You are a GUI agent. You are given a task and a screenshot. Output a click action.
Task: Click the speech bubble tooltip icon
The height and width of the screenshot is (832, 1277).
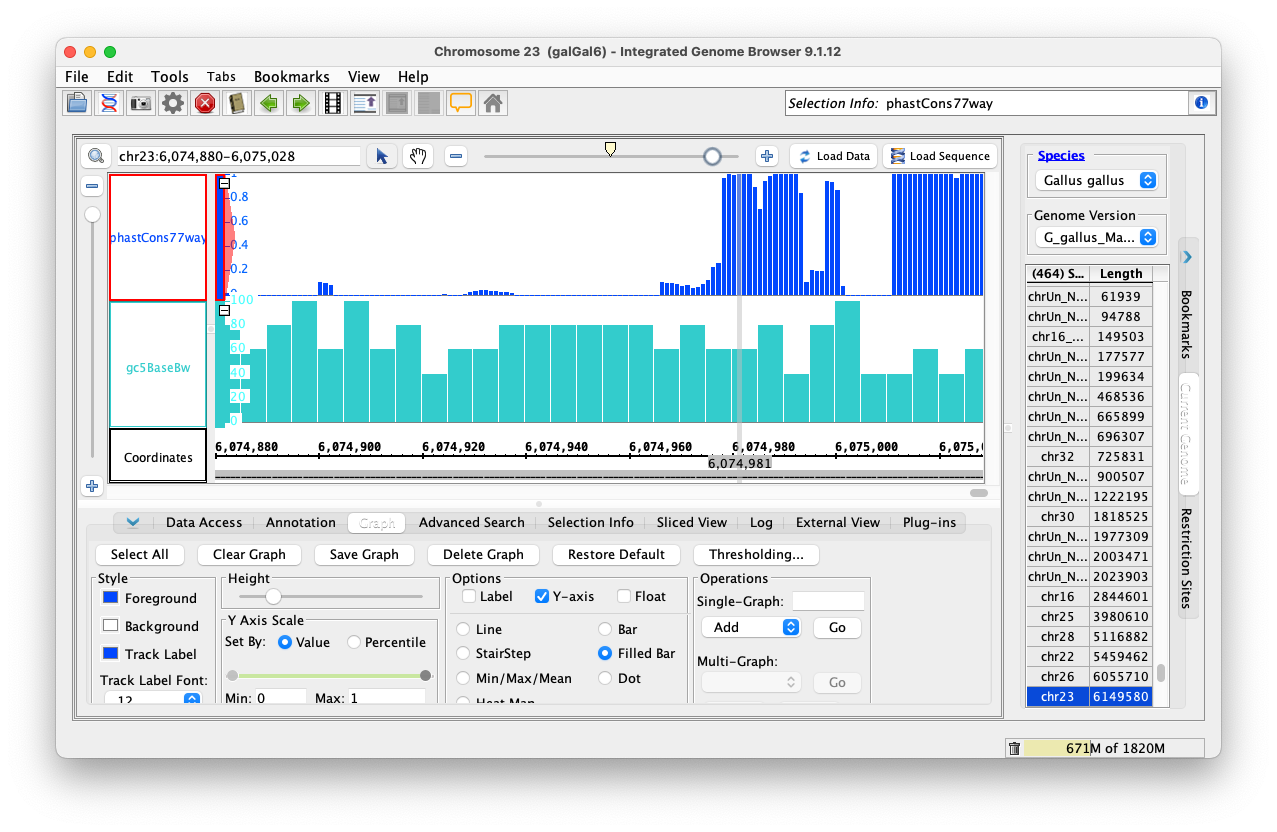(x=460, y=103)
